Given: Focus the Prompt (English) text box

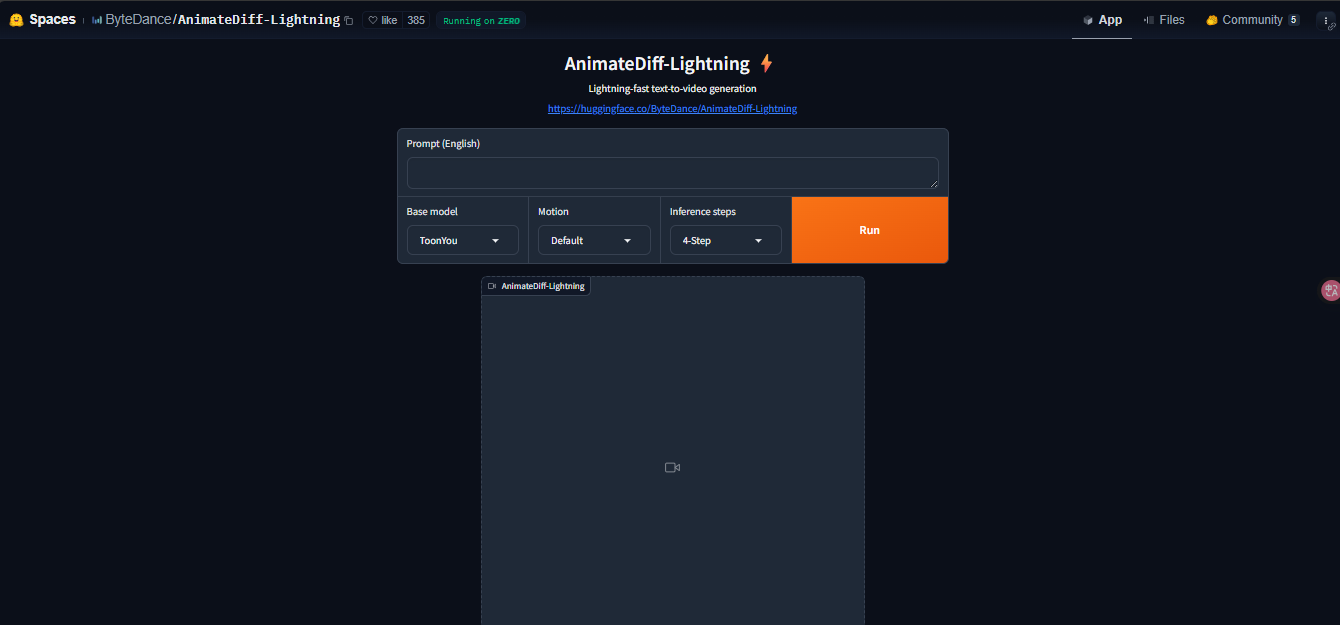Looking at the screenshot, I should click(x=672, y=173).
